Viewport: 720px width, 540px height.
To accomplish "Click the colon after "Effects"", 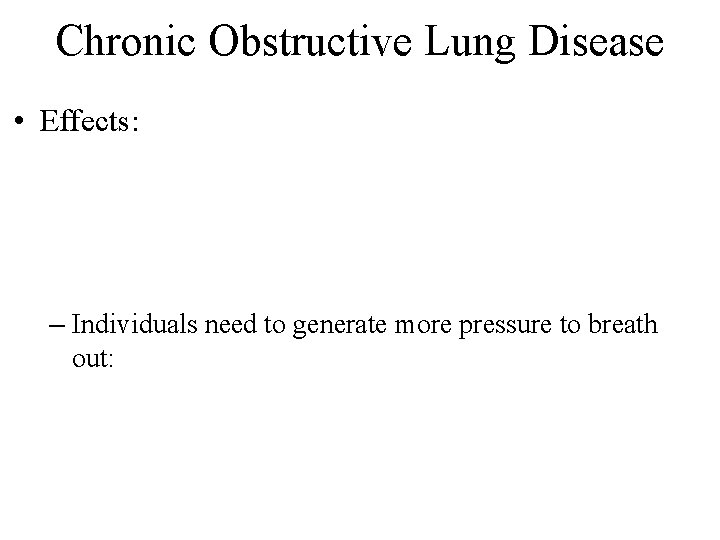I will click(135, 124).
